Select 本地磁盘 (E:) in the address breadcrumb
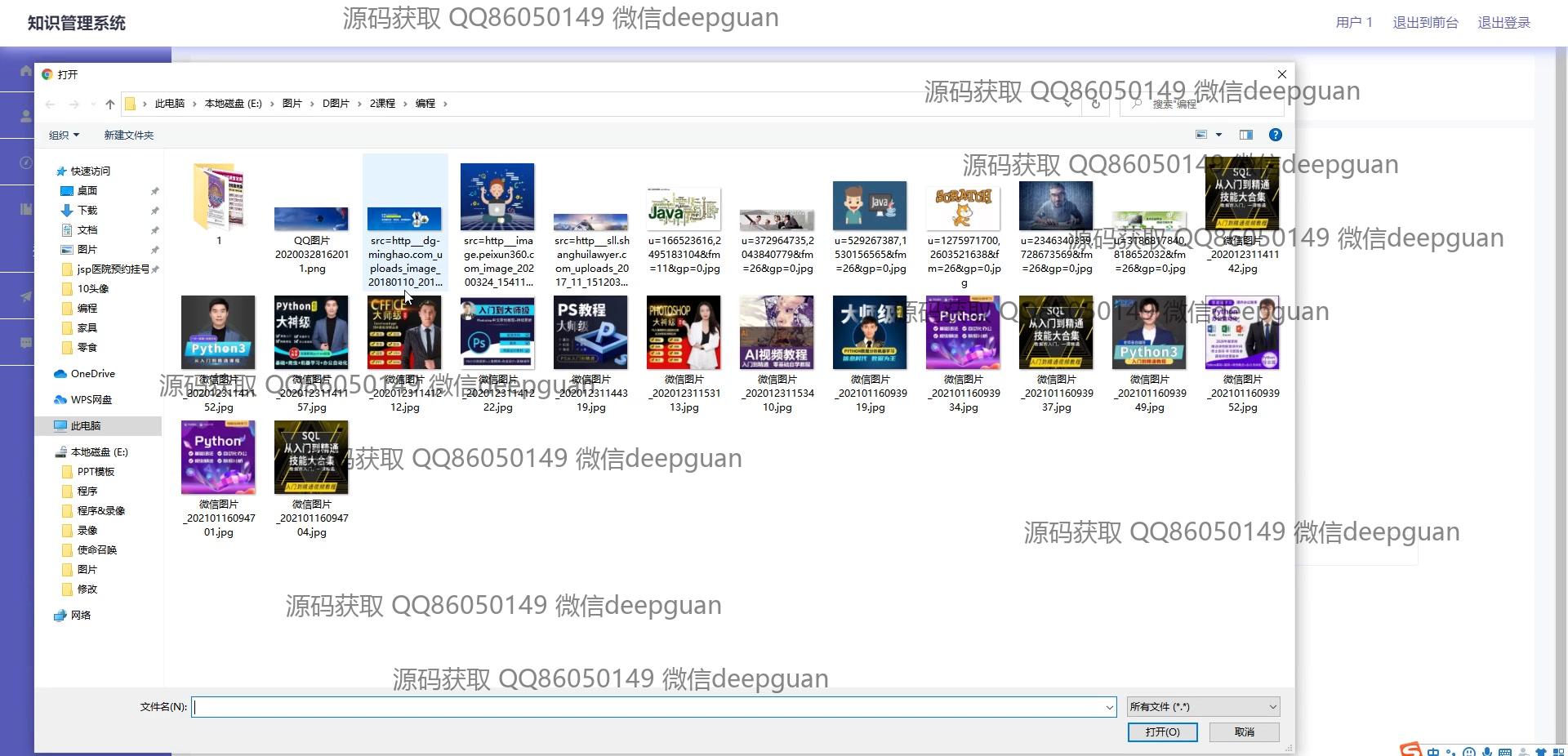The image size is (1568, 756). 234,104
